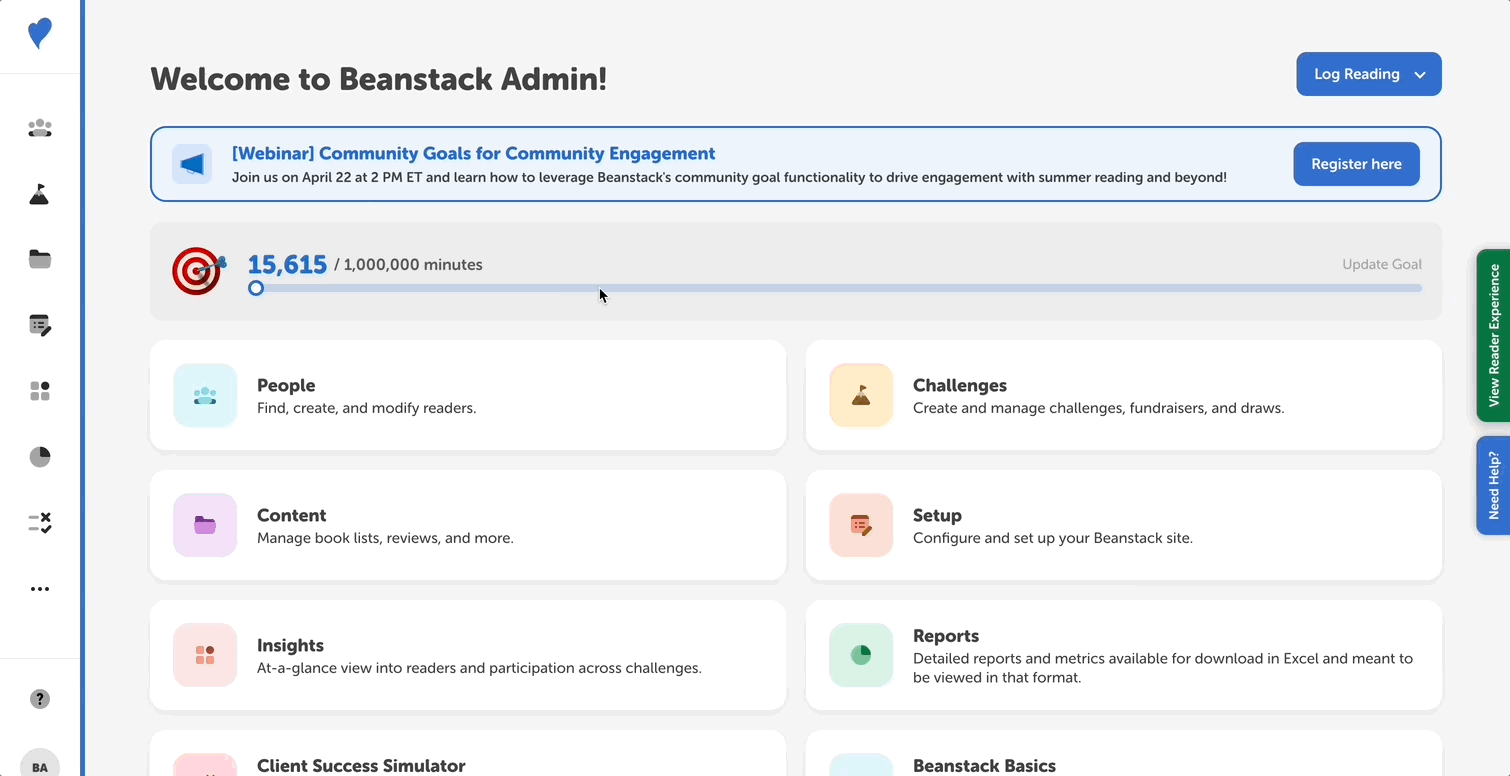Click the Beanstack heart logo
This screenshot has width=1510, height=776.
[x=39, y=33]
